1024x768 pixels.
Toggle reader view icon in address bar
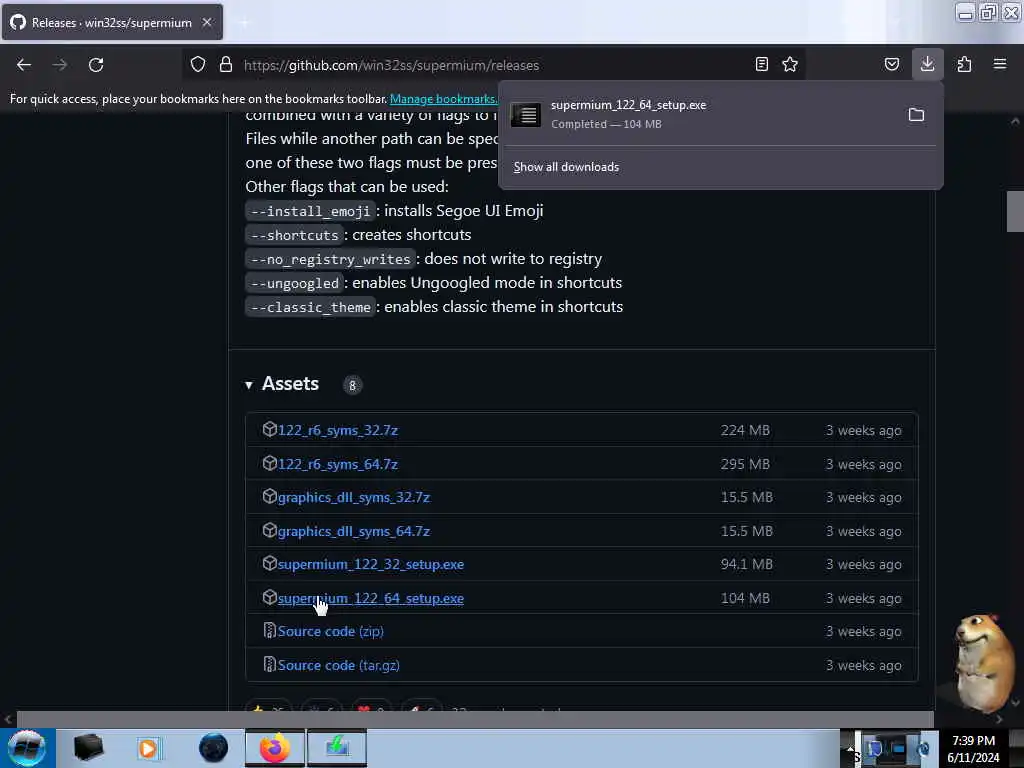click(x=761, y=64)
